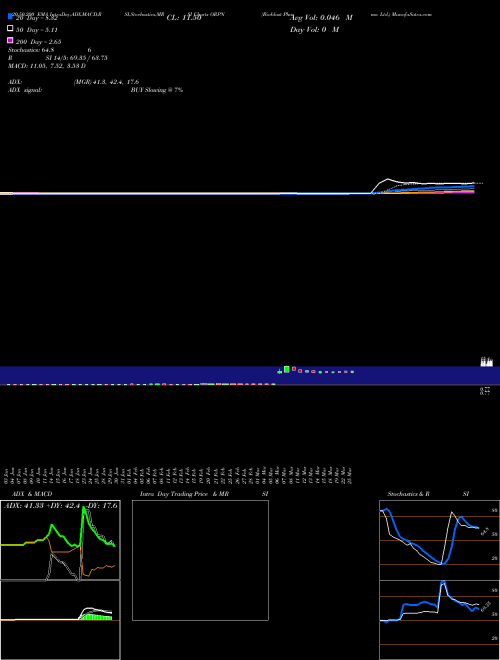This screenshot has height=660, width=500.
Task: Click the large green candle in the volume band
Action: 287,369
